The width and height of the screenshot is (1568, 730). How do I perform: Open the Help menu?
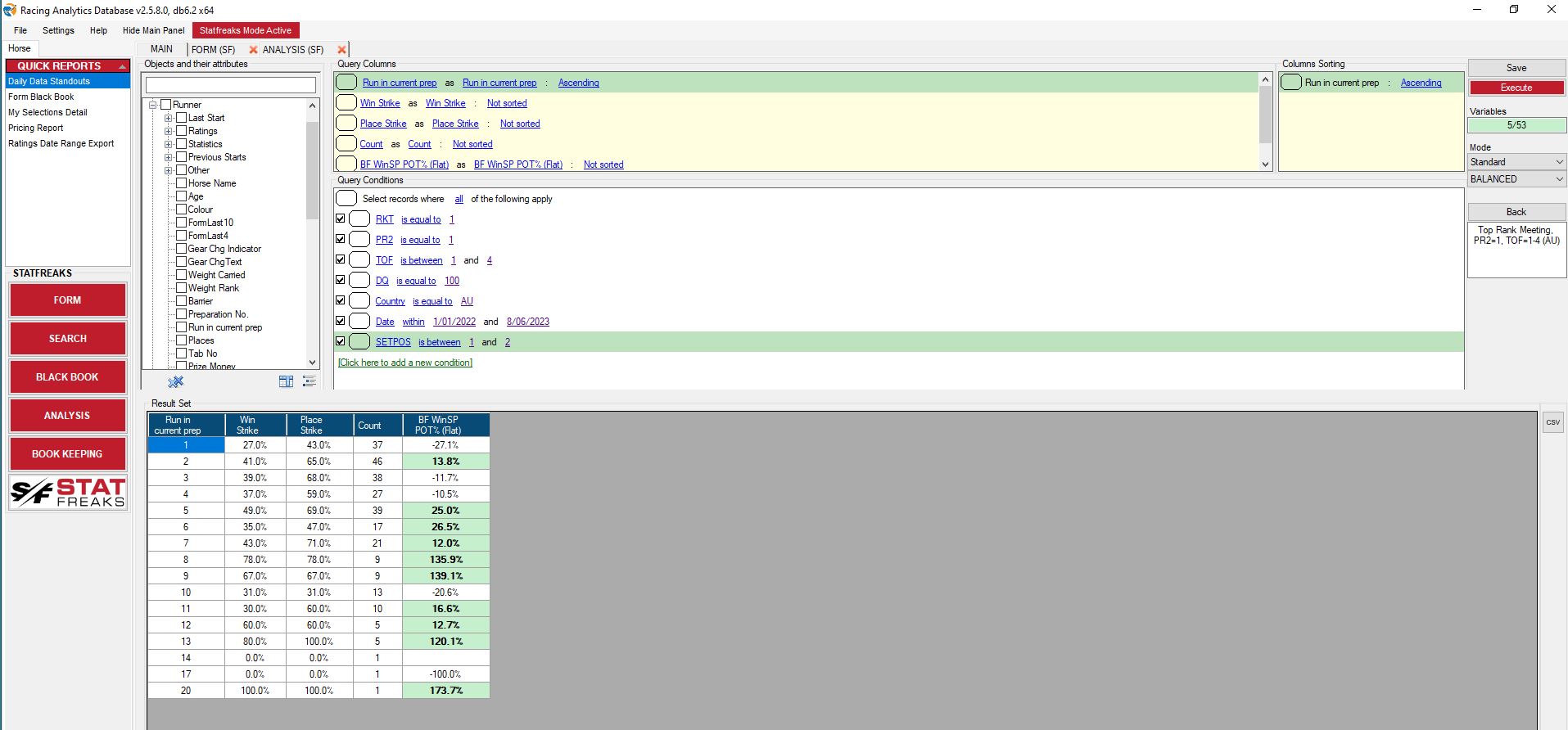click(x=98, y=30)
